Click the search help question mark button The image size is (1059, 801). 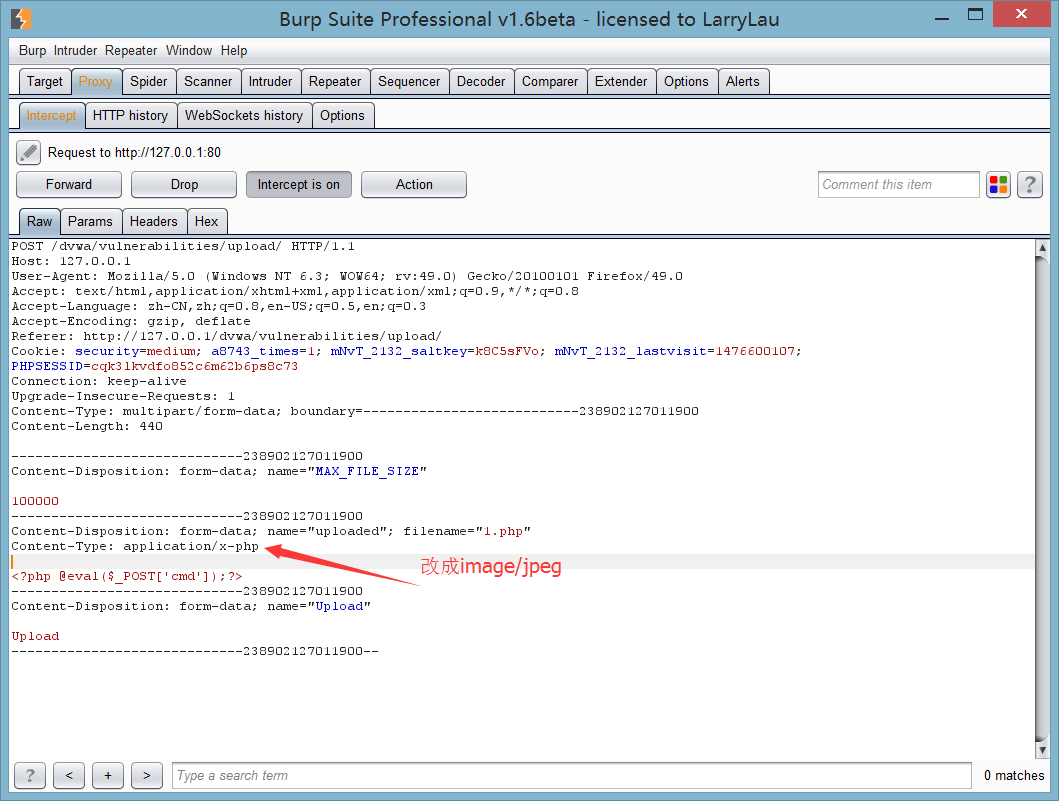pyautogui.click(x=30, y=775)
